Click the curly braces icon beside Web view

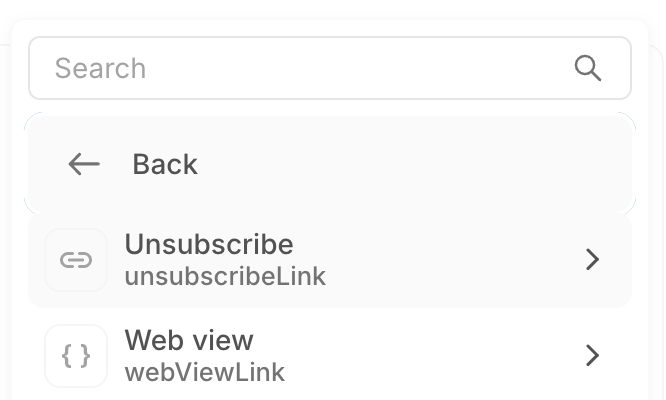pyautogui.click(x=76, y=356)
